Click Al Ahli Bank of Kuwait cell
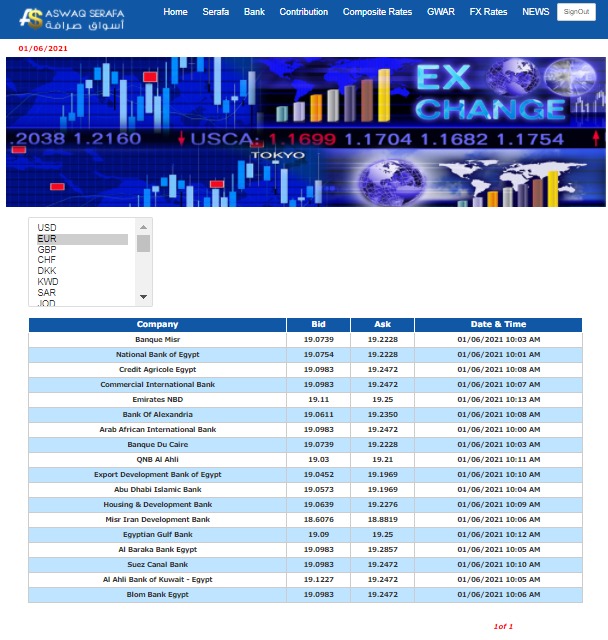608x640 pixels. point(158,580)
